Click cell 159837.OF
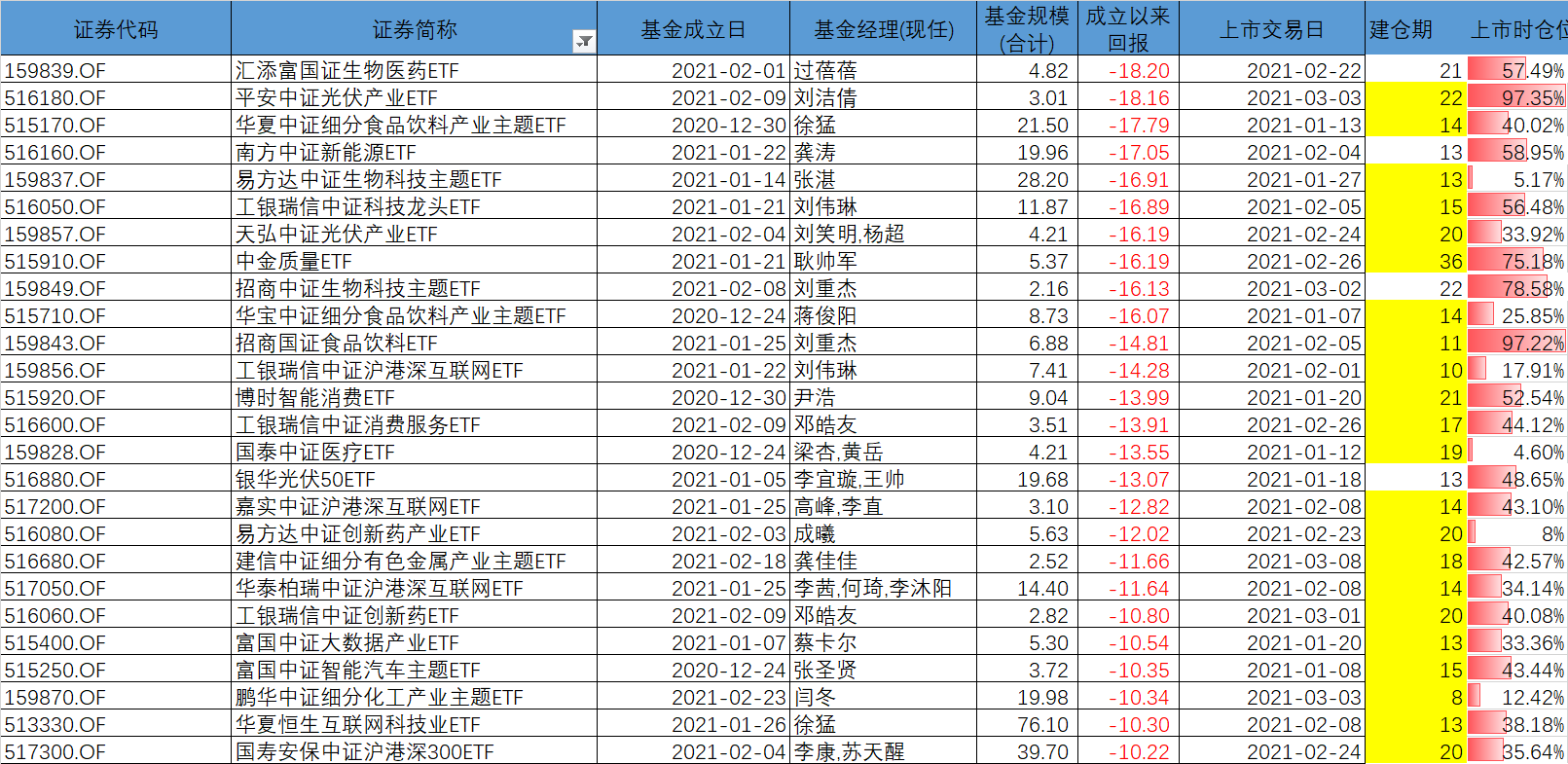 pos(116,179)
